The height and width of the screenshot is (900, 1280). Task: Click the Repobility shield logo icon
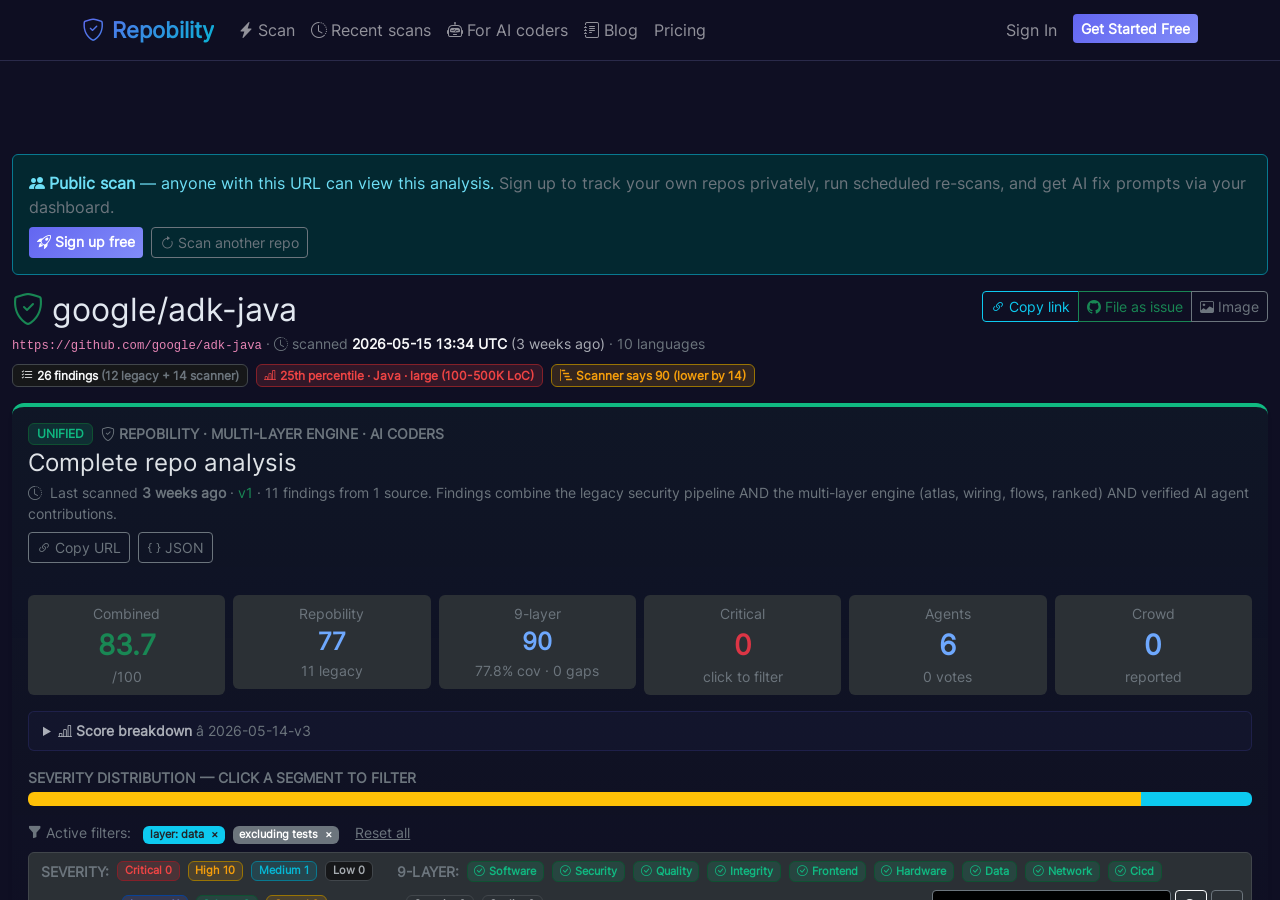click(x=93, y=30)
